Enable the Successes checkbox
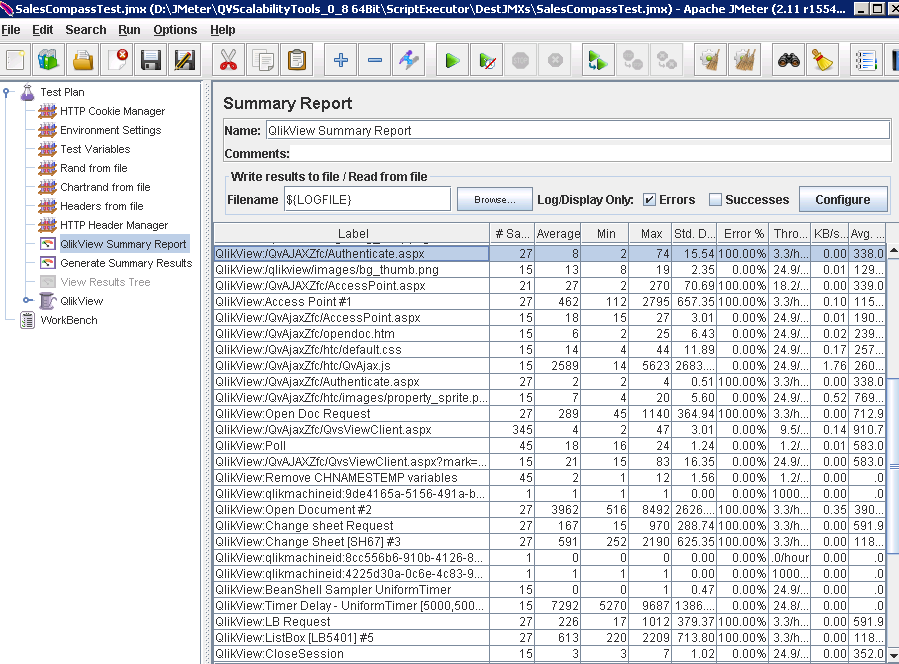The height and width of the screenshot is (664, 899). [715, 200]
